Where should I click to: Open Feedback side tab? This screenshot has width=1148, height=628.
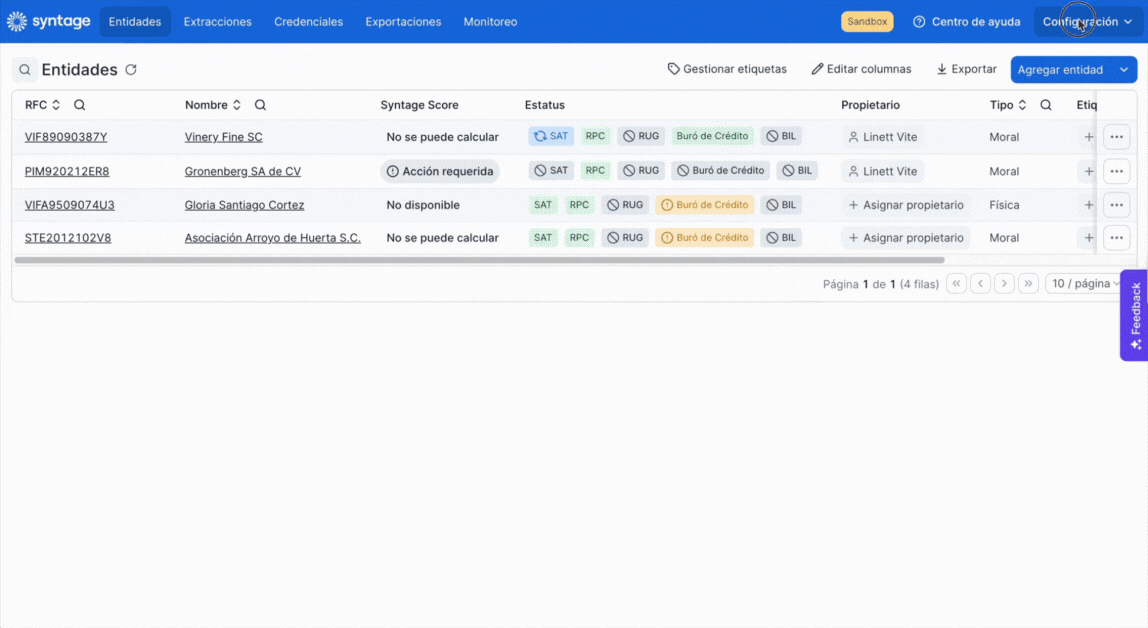pos(1135,315)
